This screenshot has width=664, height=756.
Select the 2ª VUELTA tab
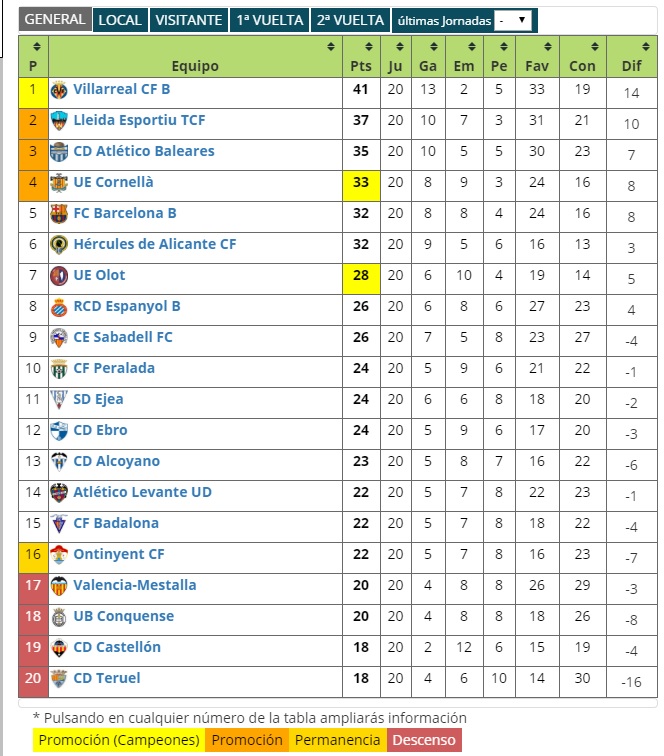pos(350,20)
